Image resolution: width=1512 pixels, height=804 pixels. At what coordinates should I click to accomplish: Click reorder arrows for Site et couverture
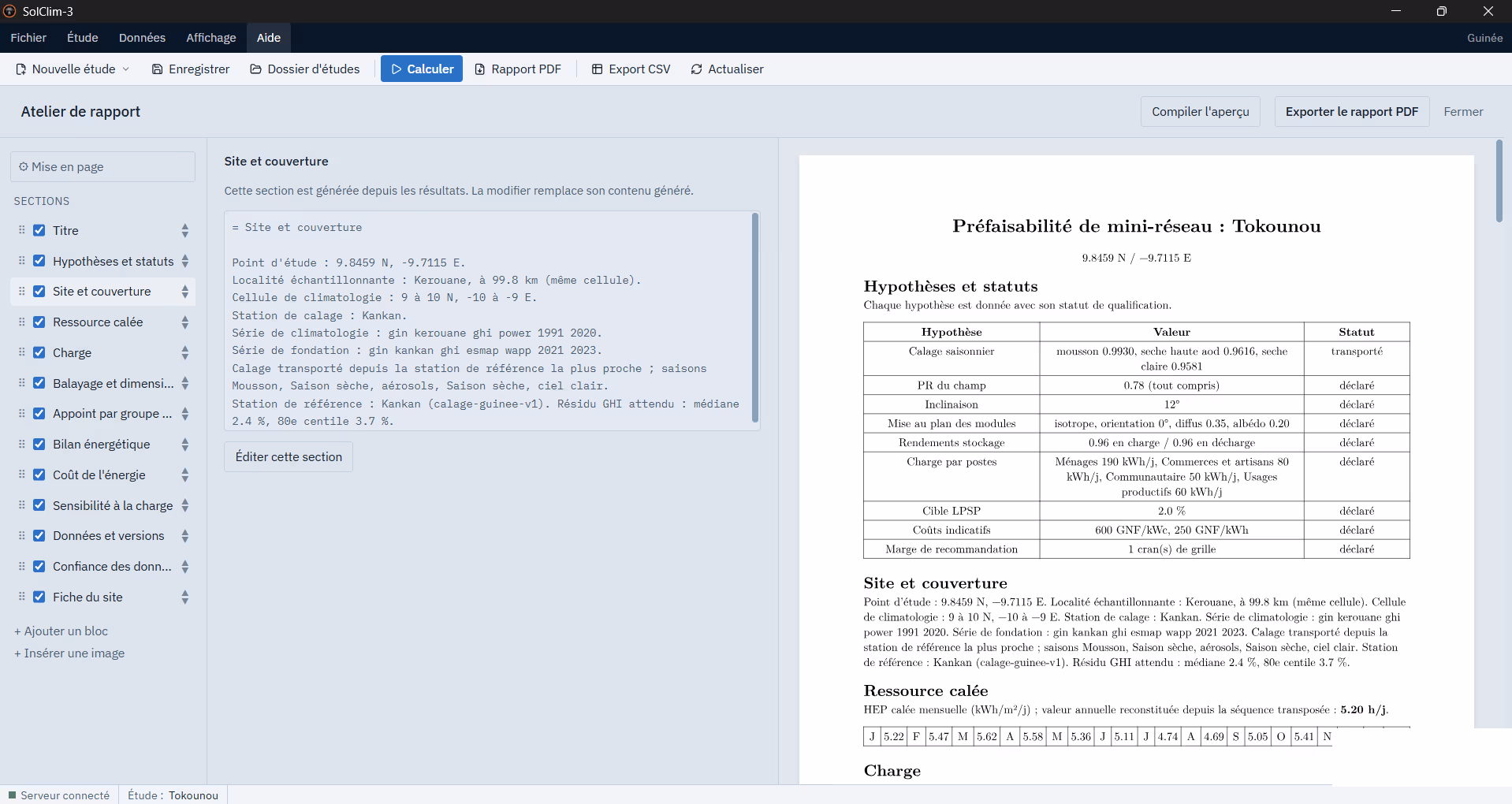(185, 292)
